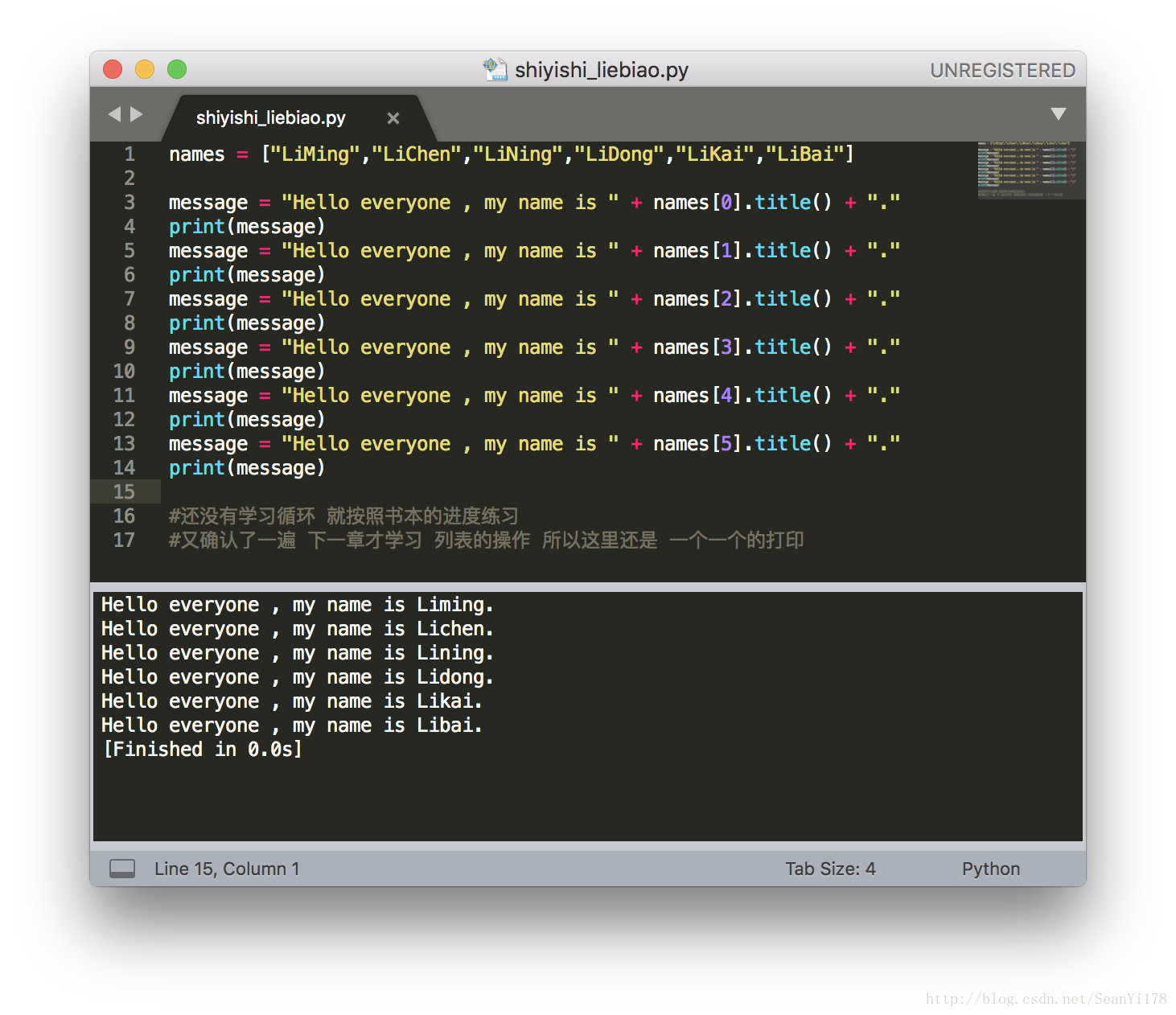Click the UNREGISTERED label in title bar
This screenshot has width=1176, height=1015.
(x=1003, y=71)
